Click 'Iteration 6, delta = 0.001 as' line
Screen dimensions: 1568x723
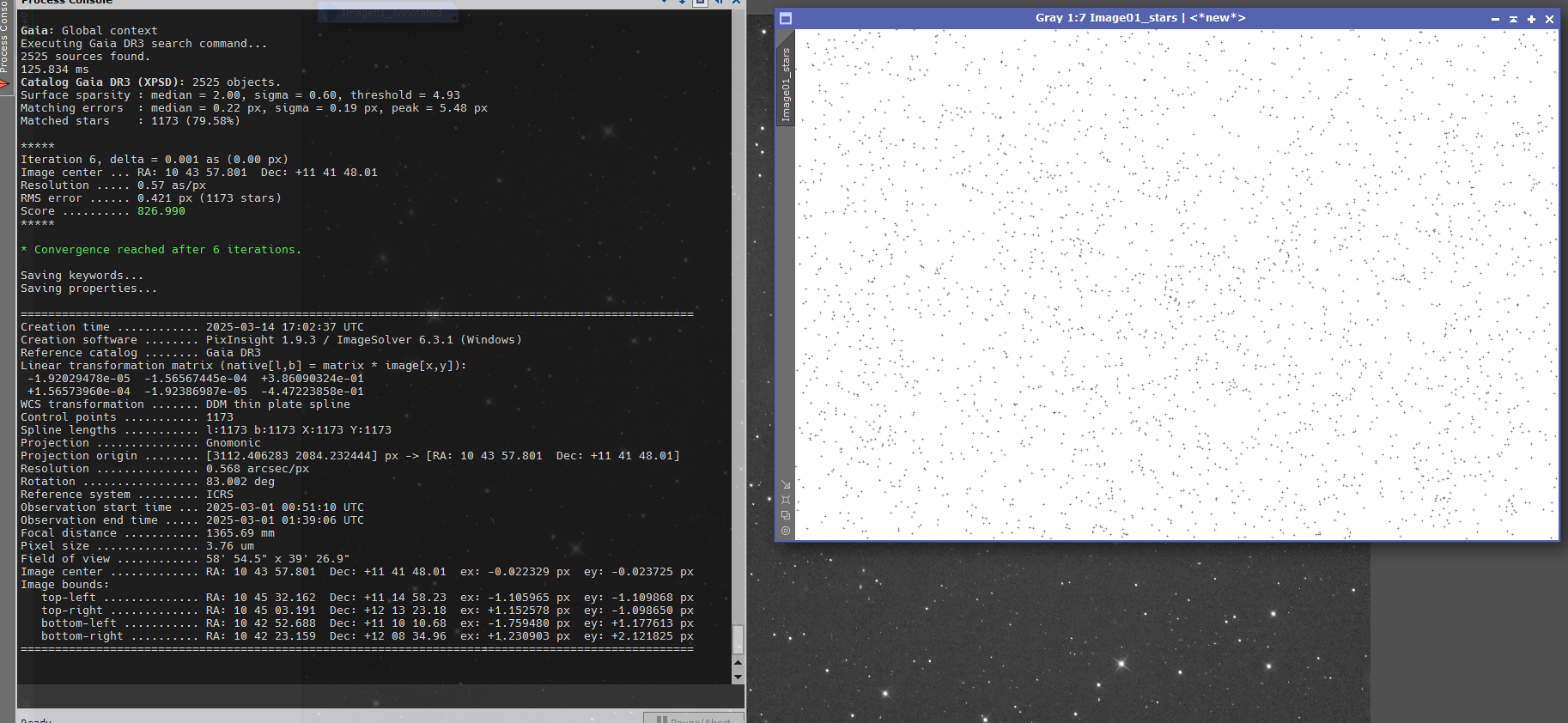tap(154, 160)
